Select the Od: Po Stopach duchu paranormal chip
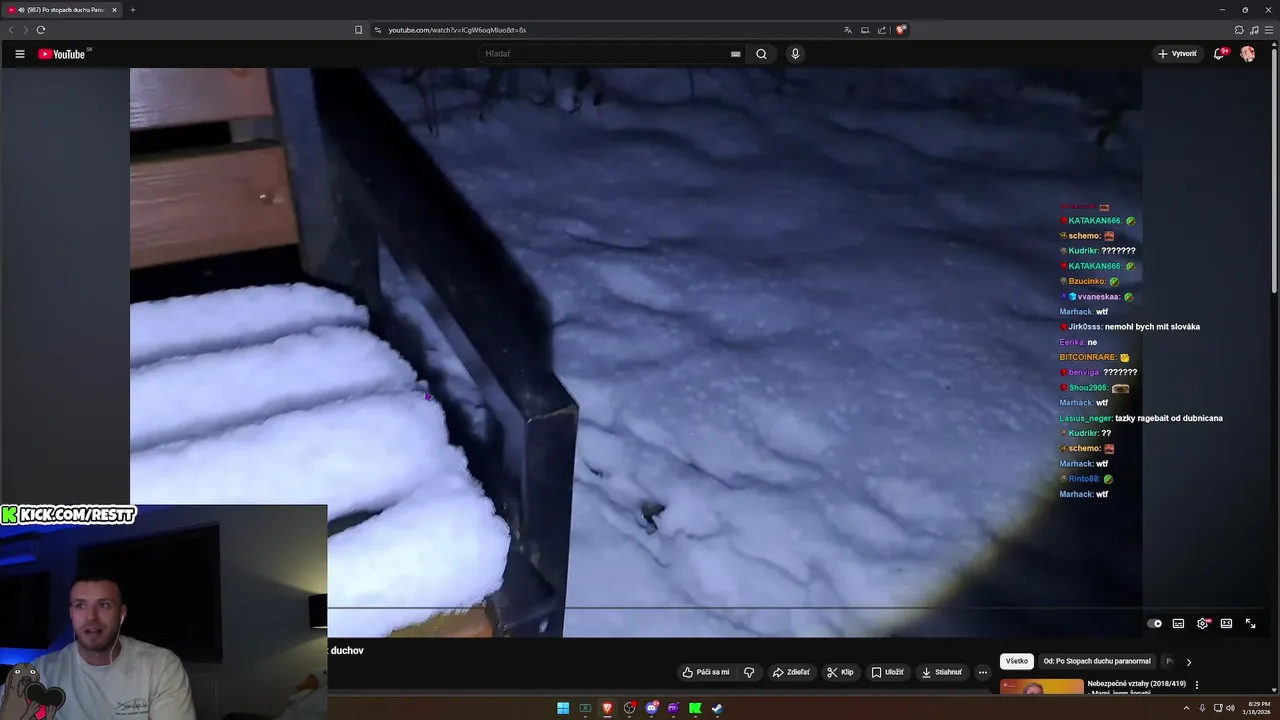 (1097, 661)
